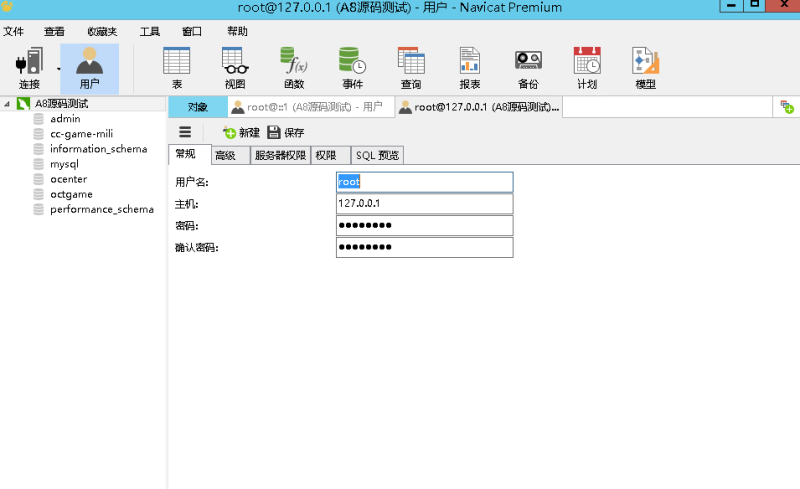Switch to the root@127.0.0.1 user tab
The image size is (800, 489).
coord(480,107)
